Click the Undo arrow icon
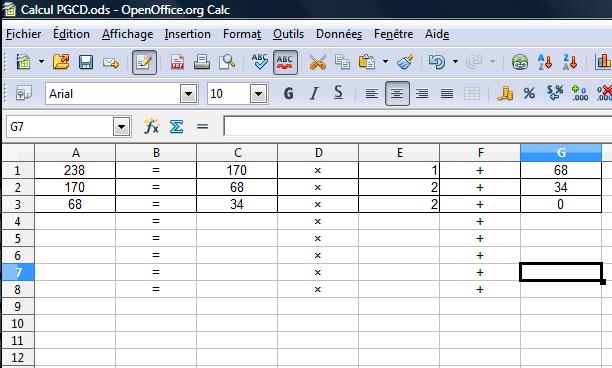The height and width of the screenshot is (368, 612). (437, 62)
